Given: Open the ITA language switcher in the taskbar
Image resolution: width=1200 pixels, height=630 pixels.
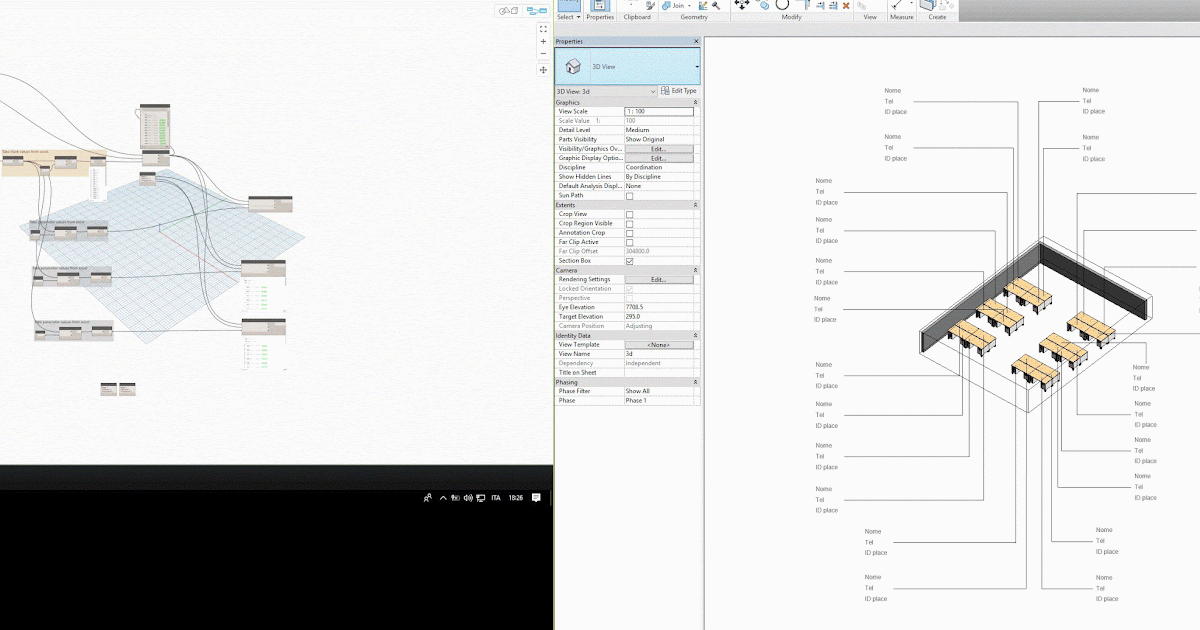Looking at the screenshot, I should tap(495, 497).
